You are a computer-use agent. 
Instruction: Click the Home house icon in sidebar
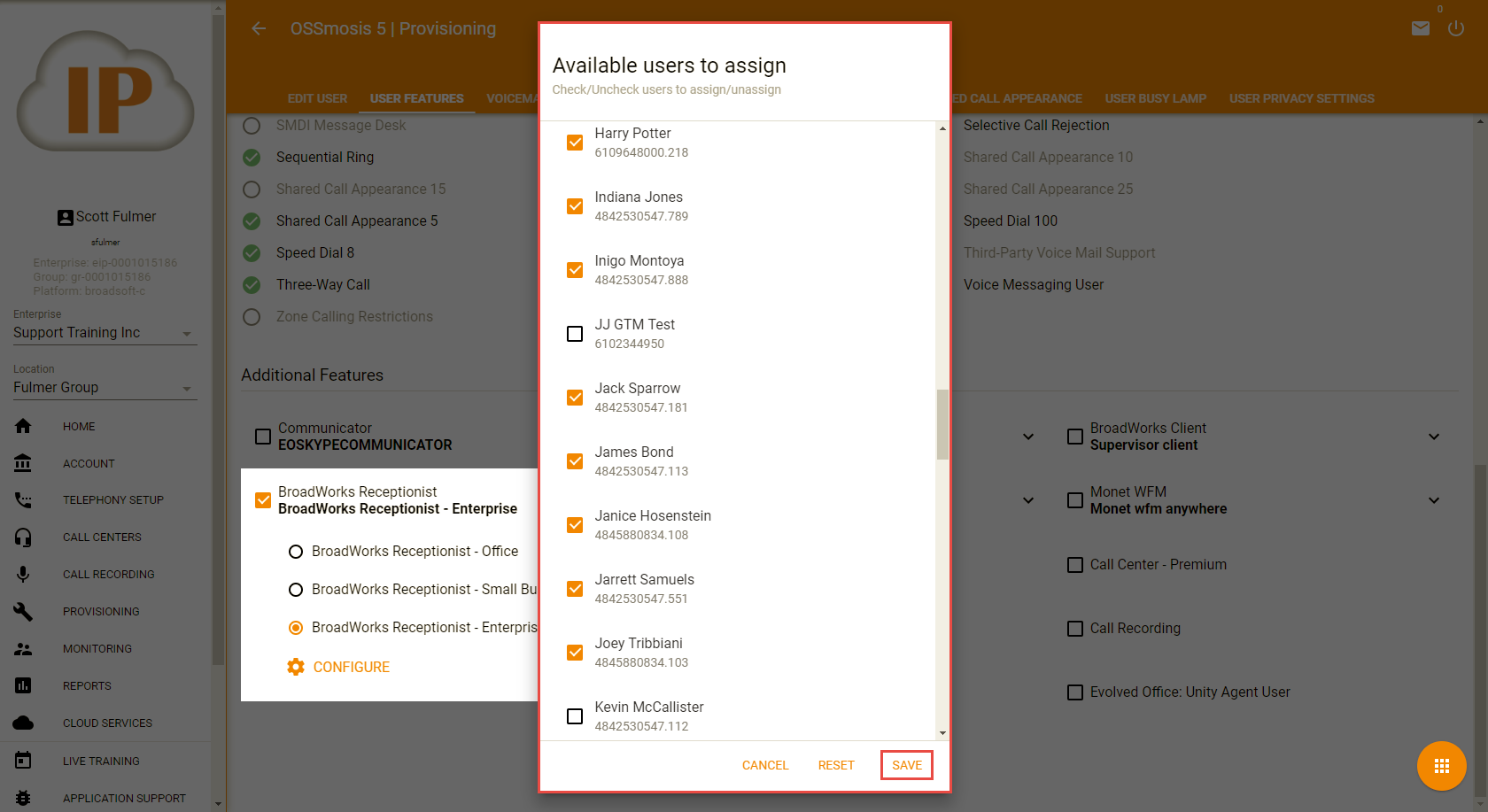(23, 426)
